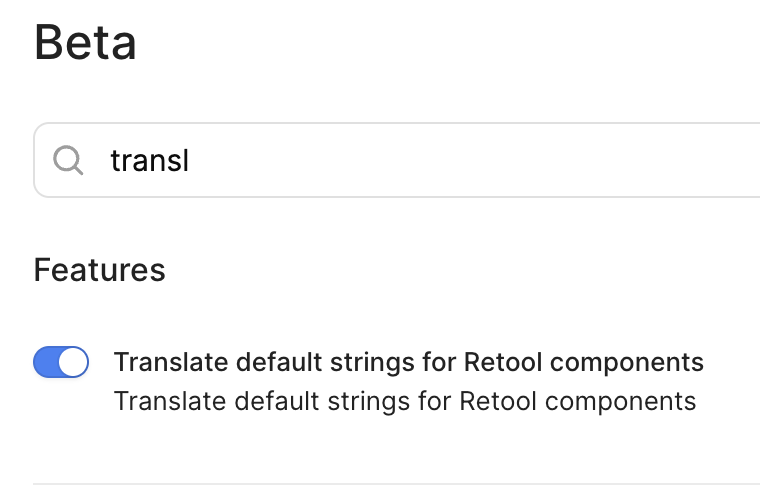Select the search icon left of 'transl'
Image resolution: width=760 pixels, height=492 pixels.
pos(68,160)
